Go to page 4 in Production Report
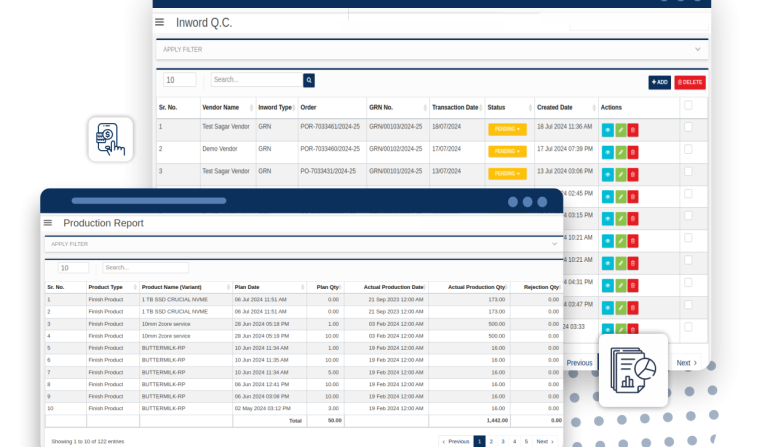Viewport: 770px width, 447px height. pyautogui.click(x=515, y=441)
